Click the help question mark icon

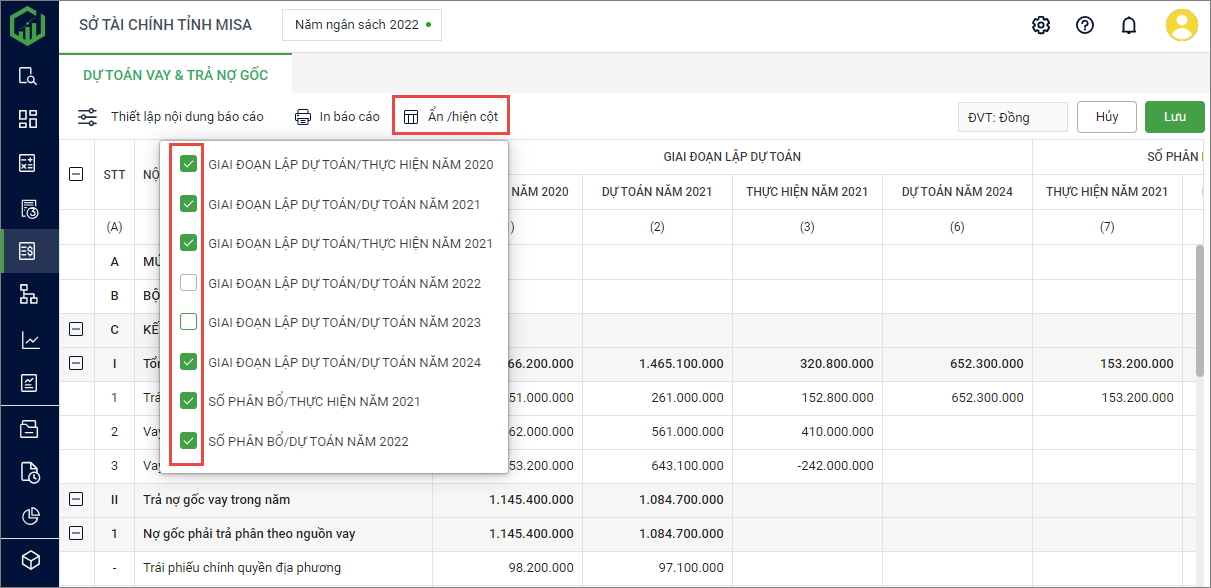coord(1085,25)
